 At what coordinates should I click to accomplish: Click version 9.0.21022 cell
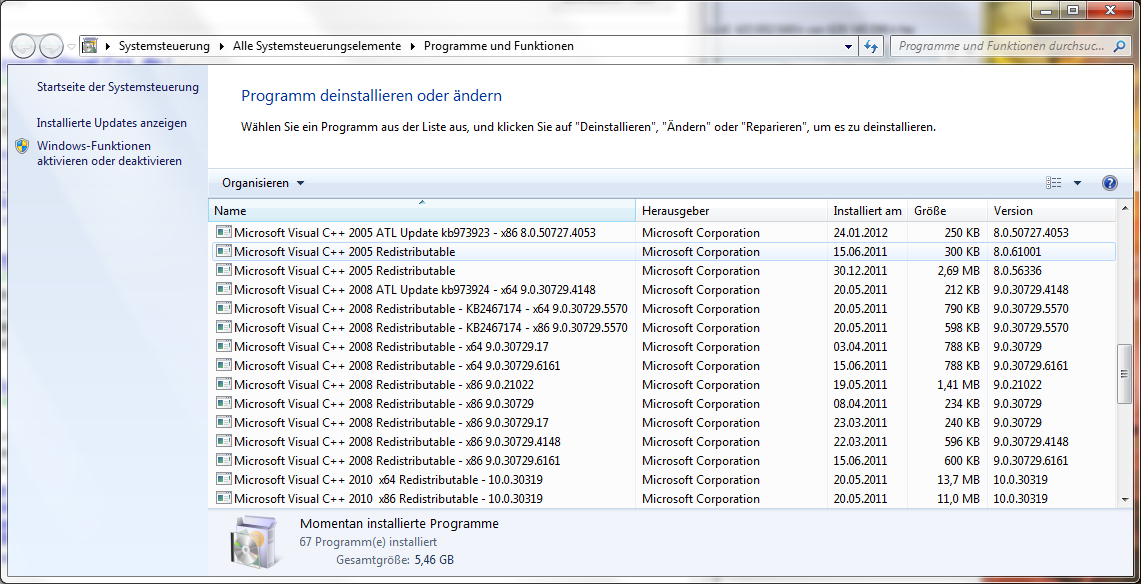click(1017, 384)
